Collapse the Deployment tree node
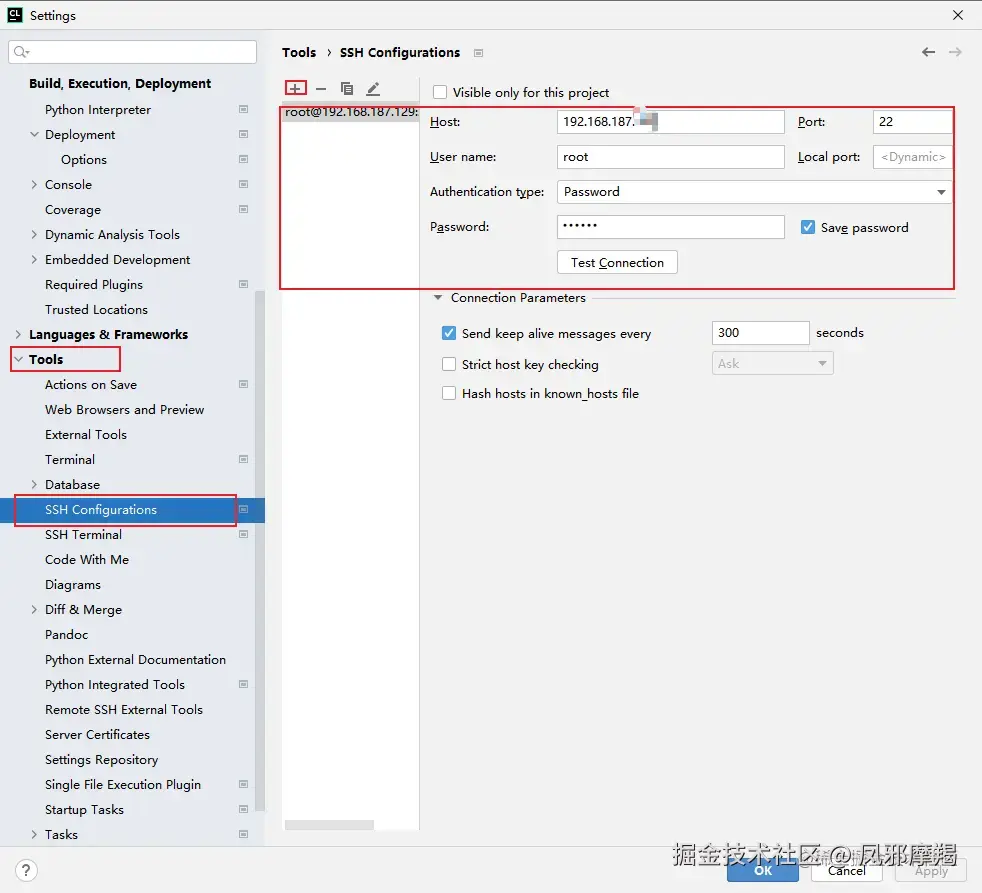Image resolution: width=982 pixels, height=893 pixels. pos(34,134)
